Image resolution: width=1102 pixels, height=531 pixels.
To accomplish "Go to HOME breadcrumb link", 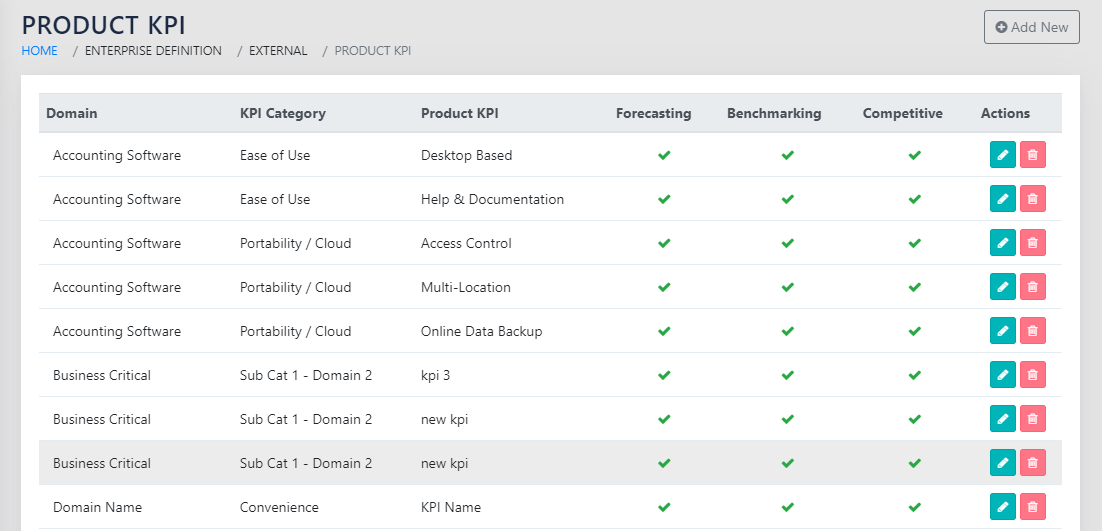I will 40,51.
